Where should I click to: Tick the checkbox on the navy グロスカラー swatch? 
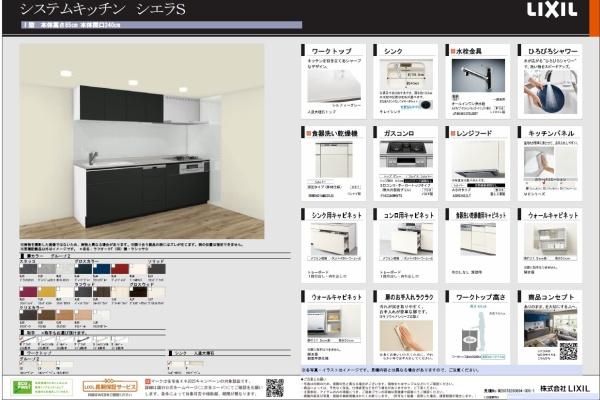[77, 266]
